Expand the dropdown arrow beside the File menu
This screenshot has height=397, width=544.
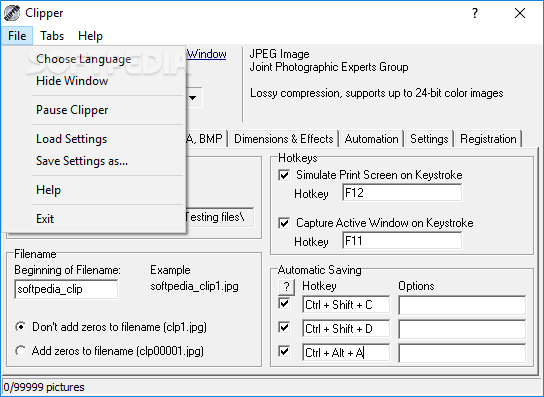tap(194, 98)
